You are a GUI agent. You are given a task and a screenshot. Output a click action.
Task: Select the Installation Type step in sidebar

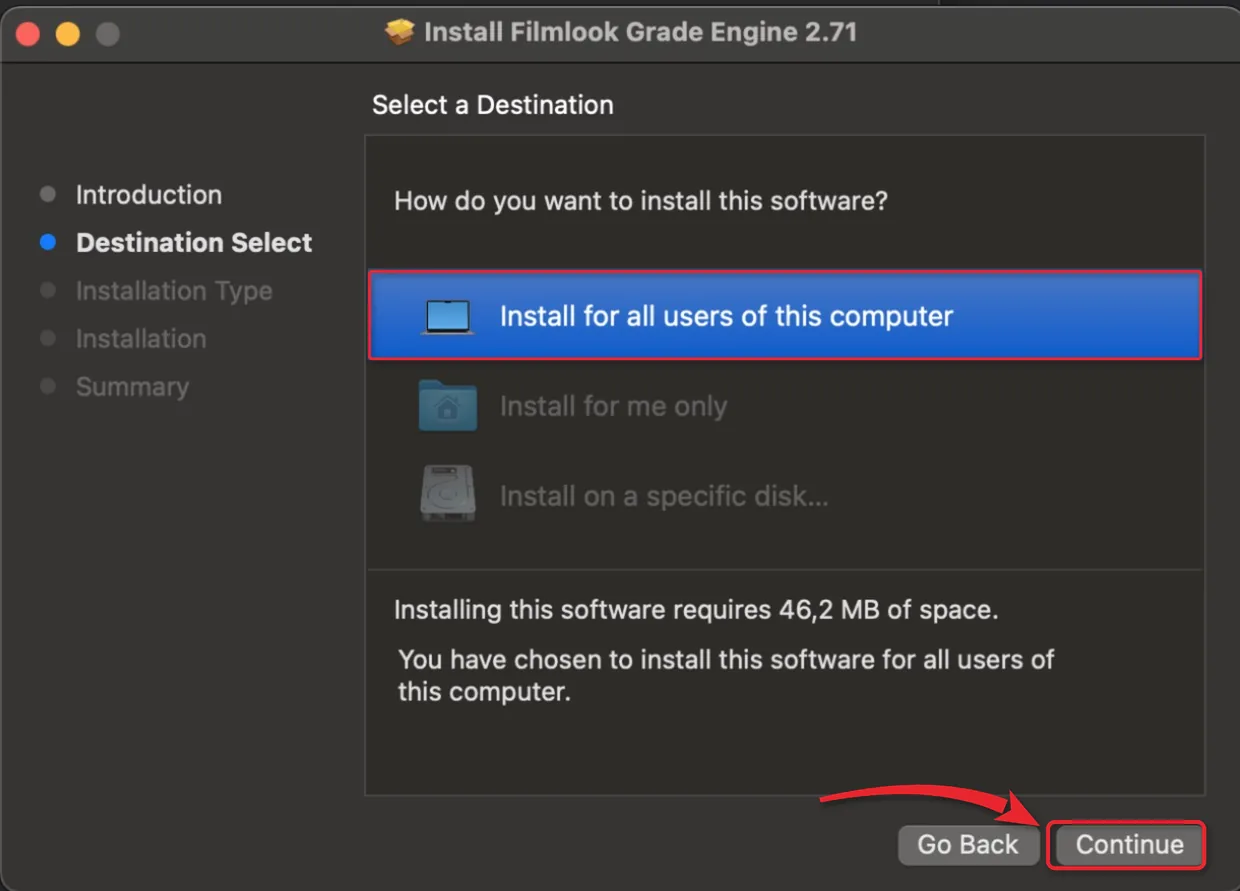[174, 291]
